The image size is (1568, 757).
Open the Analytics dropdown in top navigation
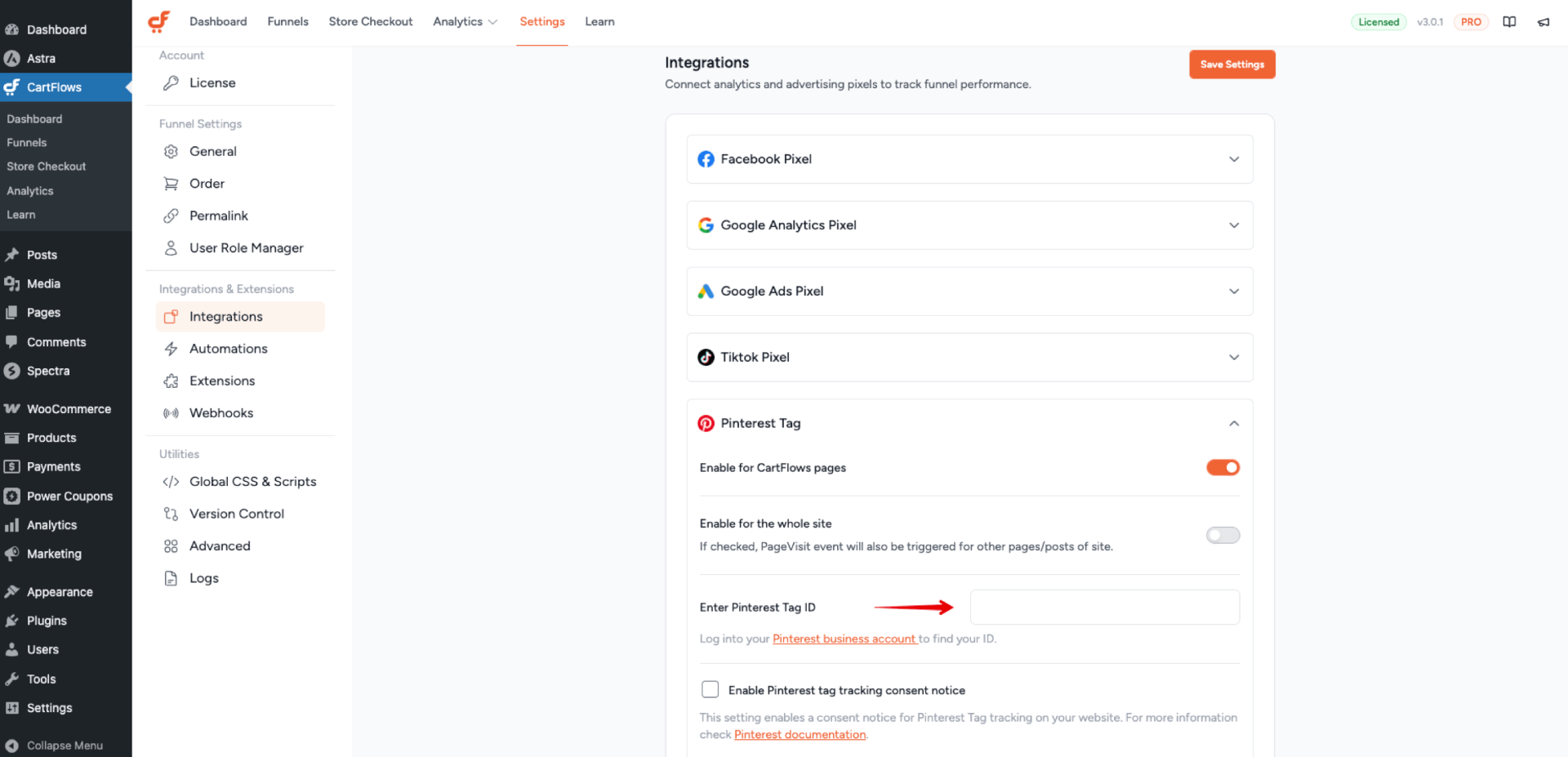click(x=465, y=22)
